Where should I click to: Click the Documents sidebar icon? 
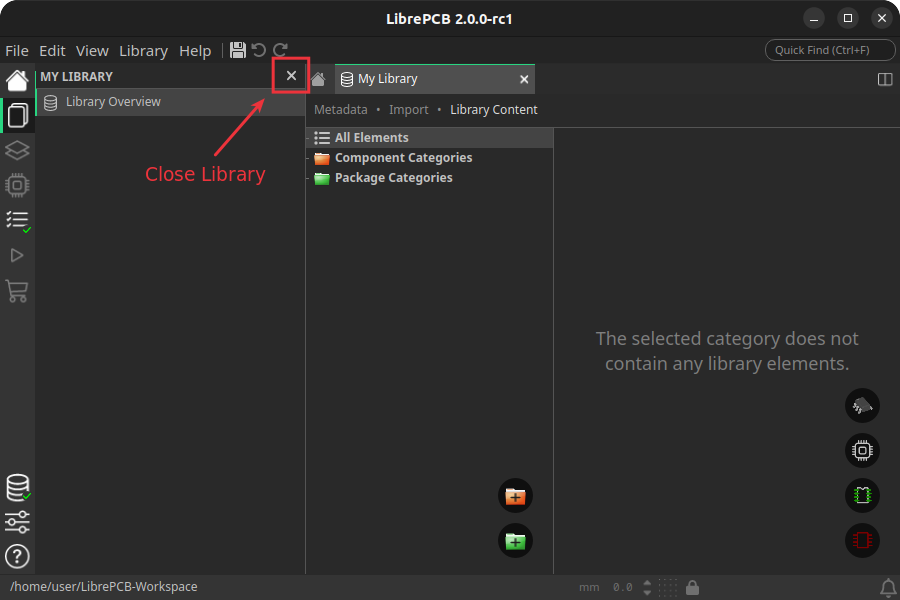[17, 116]
